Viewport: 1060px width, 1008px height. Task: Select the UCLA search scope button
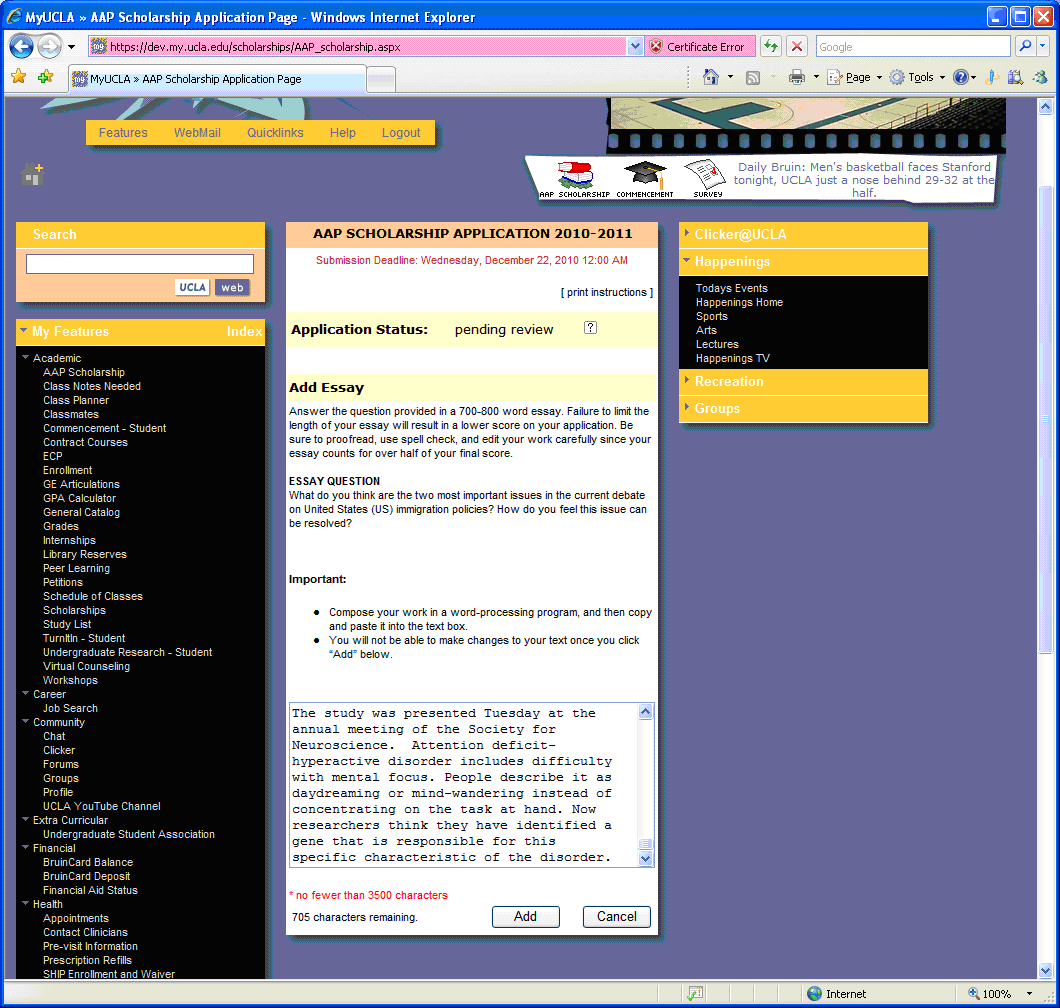(x=193, y=288)
